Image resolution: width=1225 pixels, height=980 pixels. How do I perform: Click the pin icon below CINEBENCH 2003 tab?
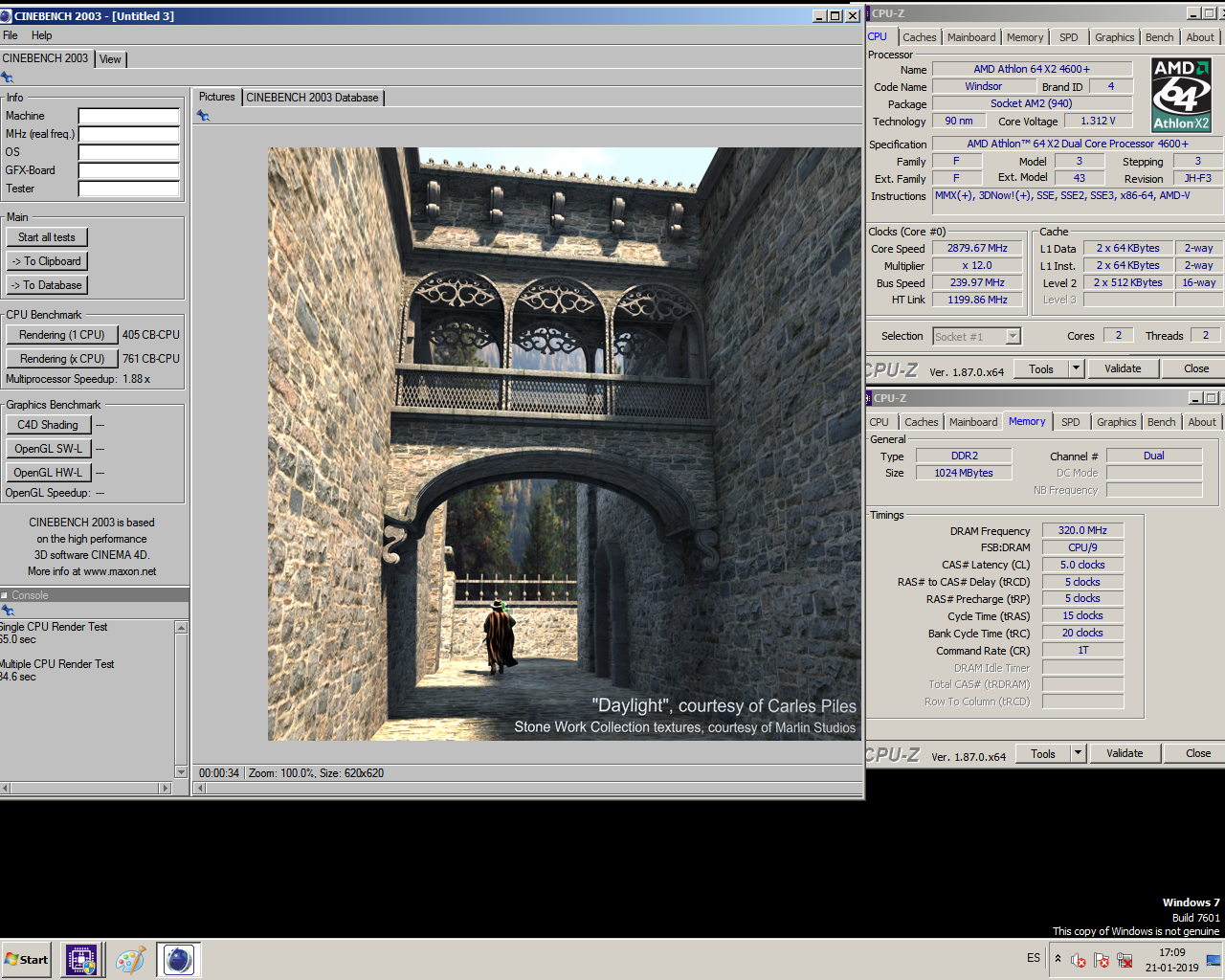(7, 78)
